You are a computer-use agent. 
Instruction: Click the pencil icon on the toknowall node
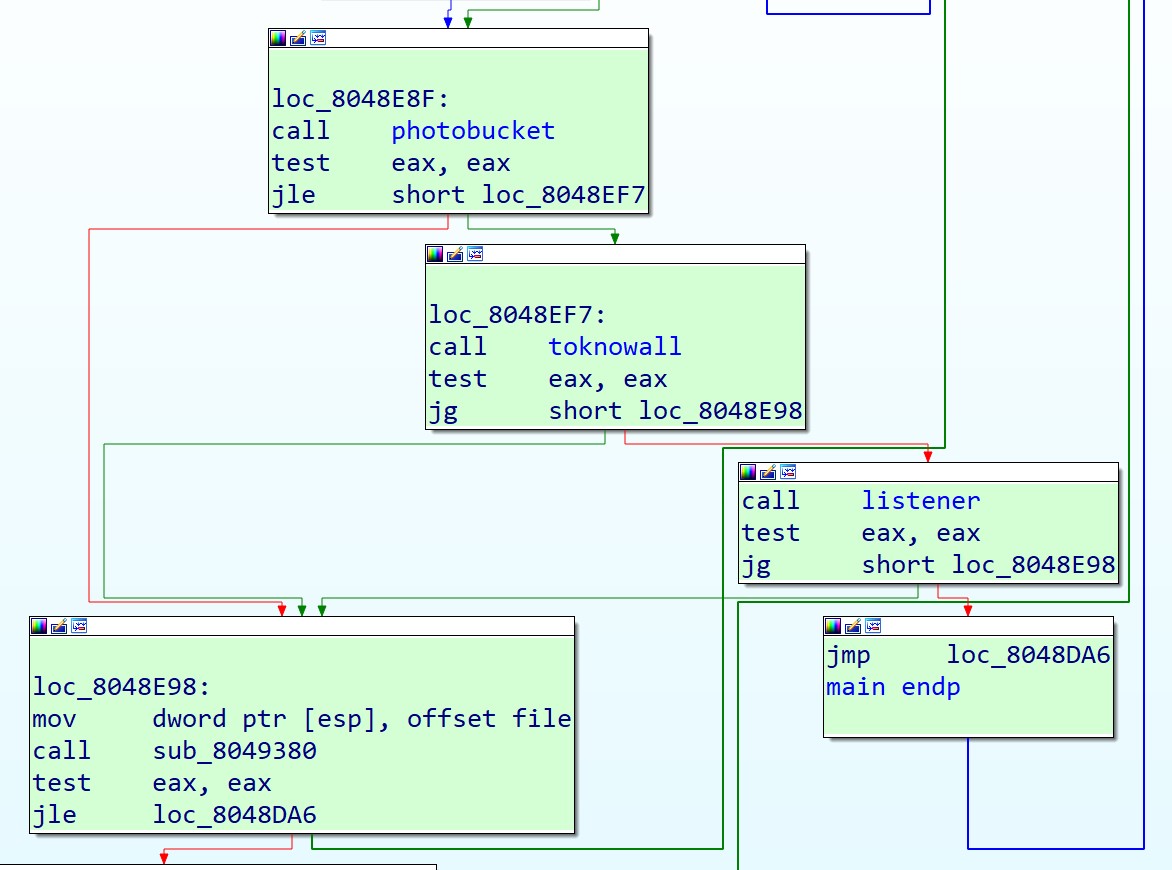point(455,254)
